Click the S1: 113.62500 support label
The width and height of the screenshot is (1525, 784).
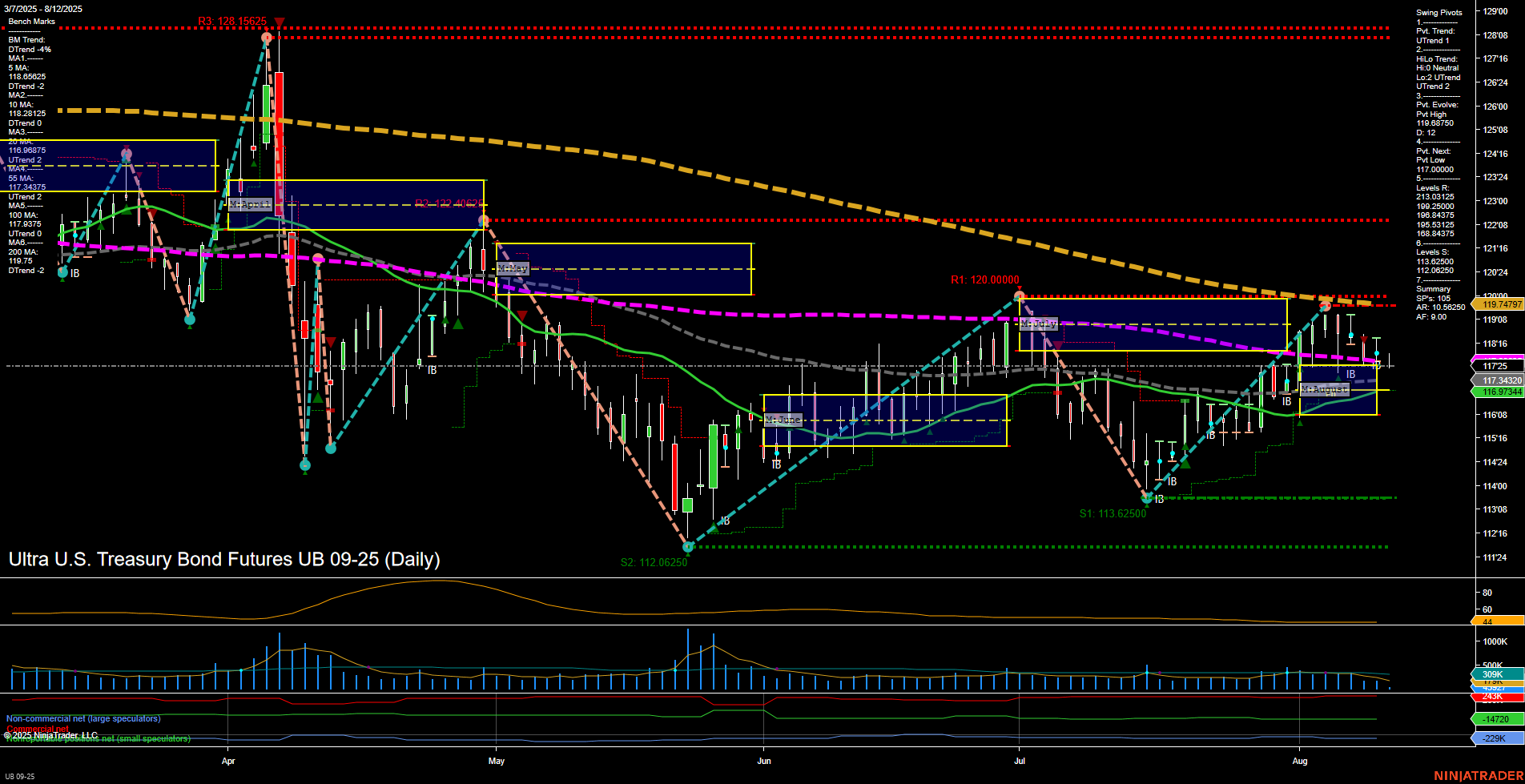pyautogui.click(x=1113, y=514)
